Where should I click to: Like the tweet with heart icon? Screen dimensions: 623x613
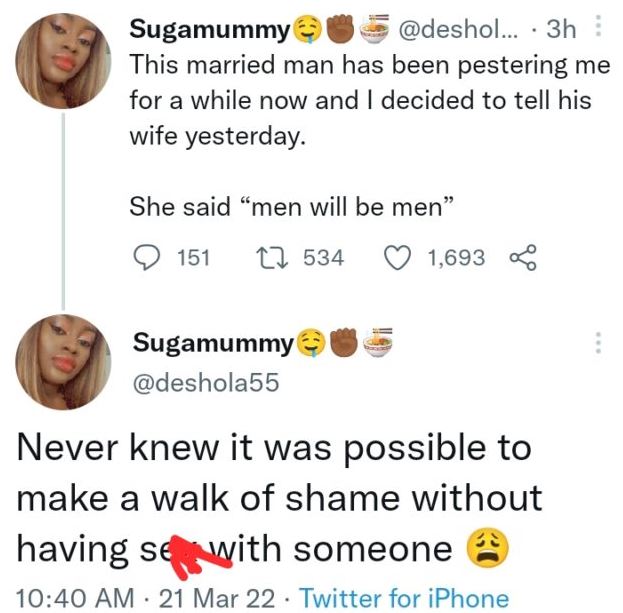click(400, 258)
